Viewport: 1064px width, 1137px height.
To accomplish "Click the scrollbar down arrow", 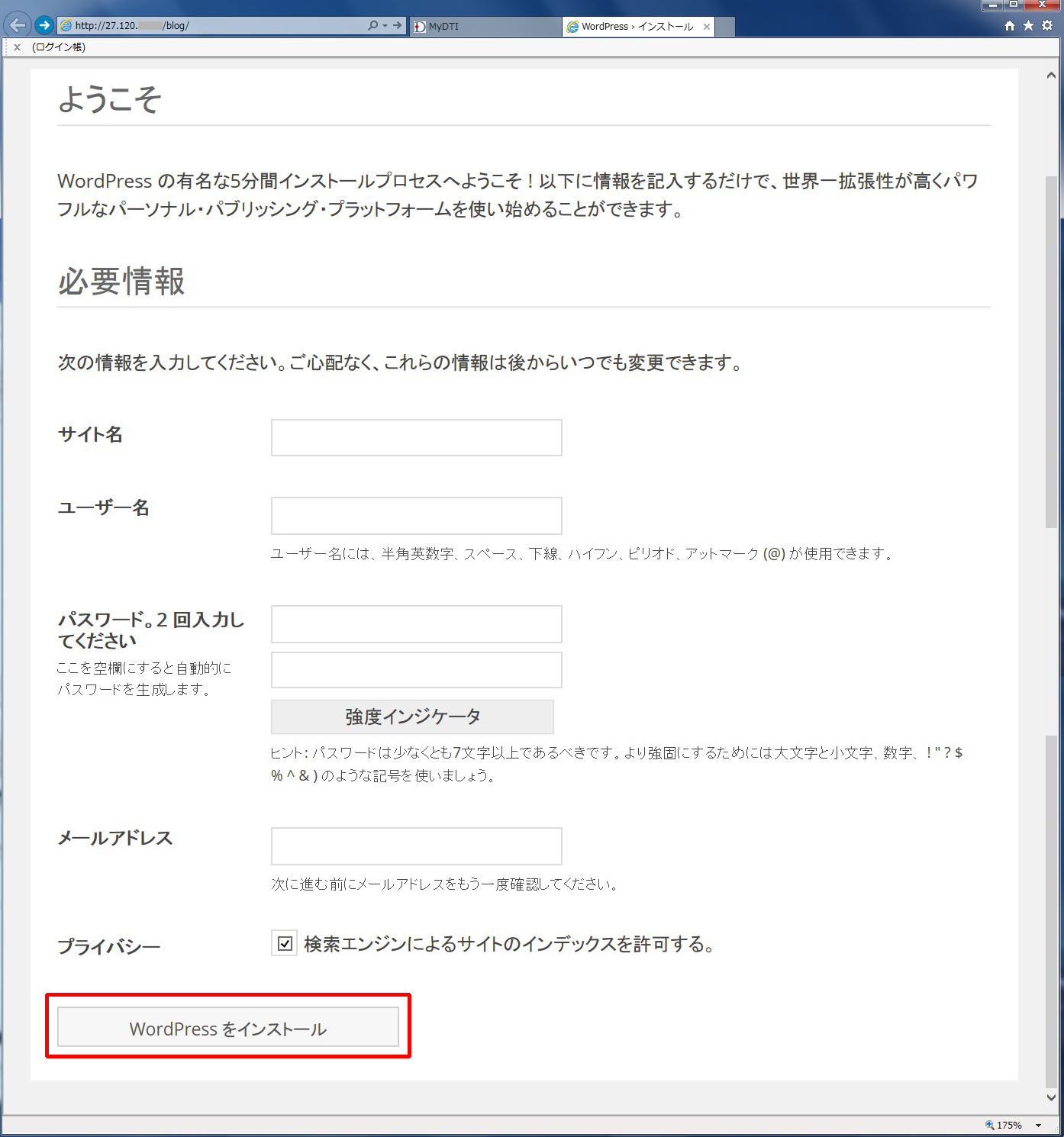I will (1051, 1098).
